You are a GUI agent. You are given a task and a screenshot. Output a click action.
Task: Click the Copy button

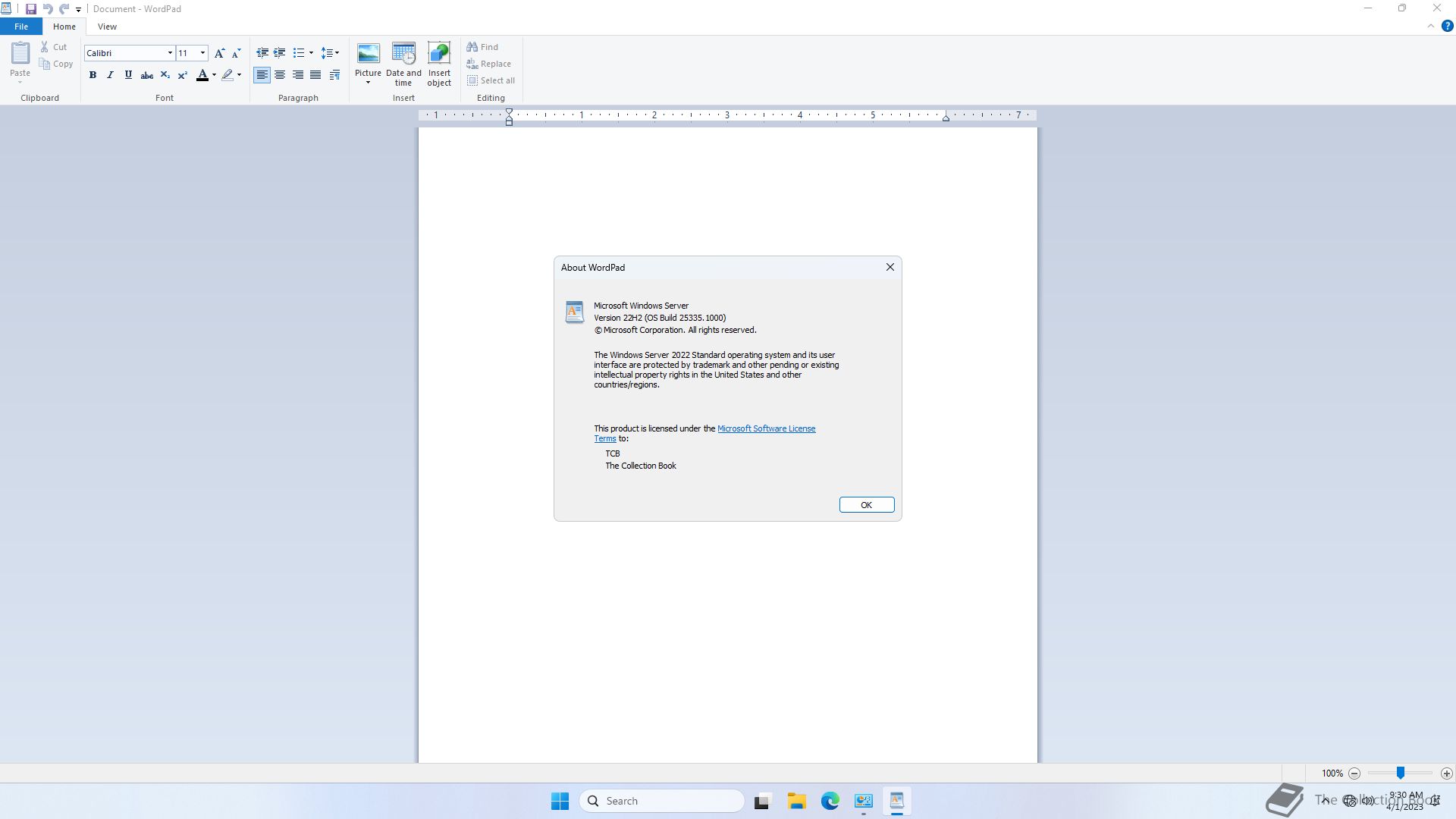[56, 64]
